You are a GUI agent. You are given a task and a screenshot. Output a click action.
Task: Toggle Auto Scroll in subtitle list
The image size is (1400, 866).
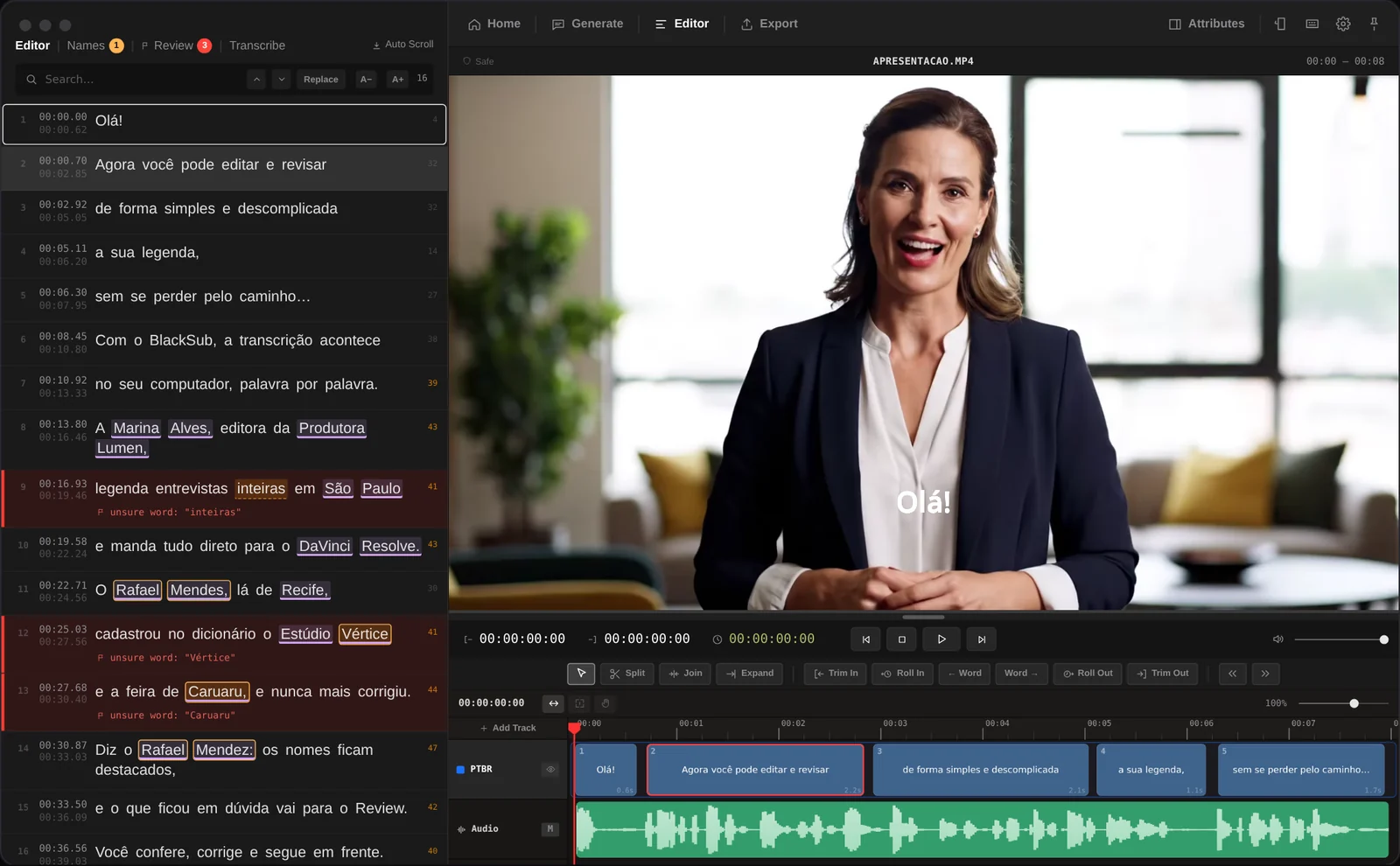(x=403, y=44)
